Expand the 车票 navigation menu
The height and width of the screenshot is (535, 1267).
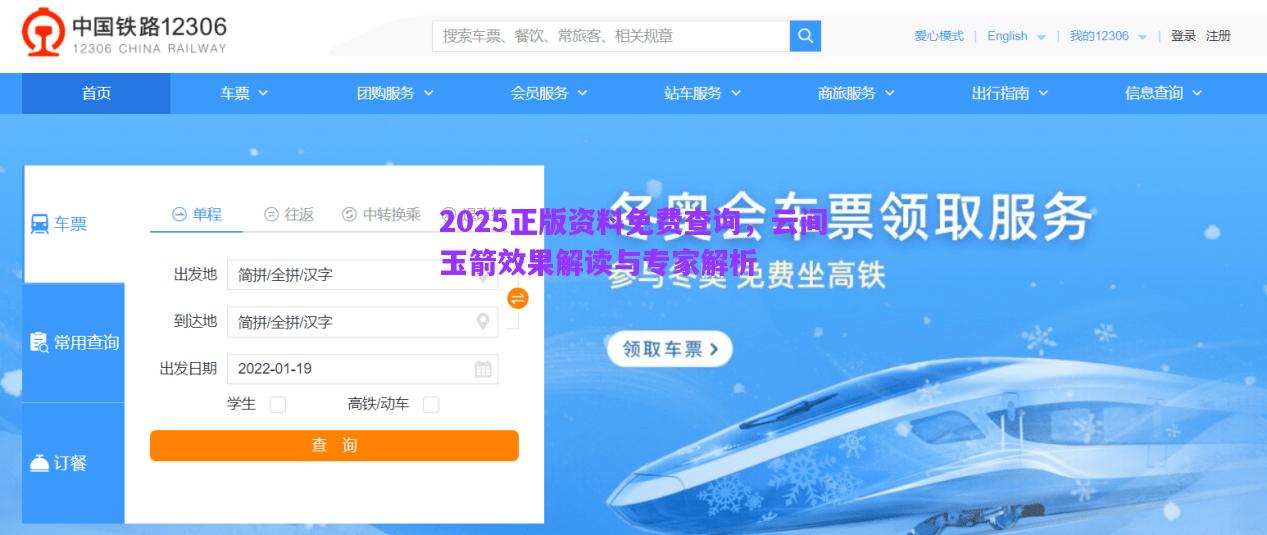[244, 93]
